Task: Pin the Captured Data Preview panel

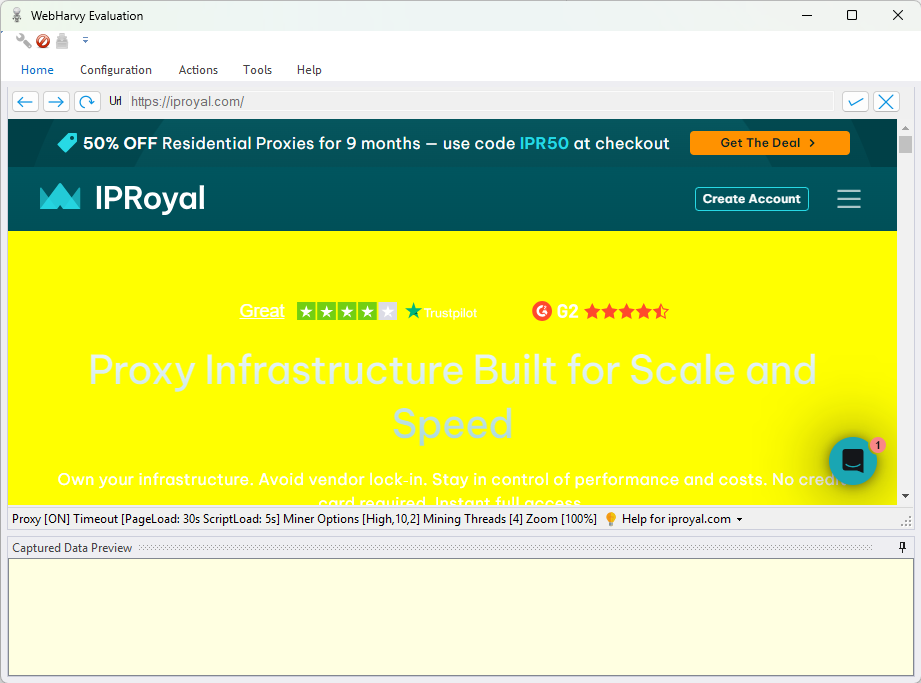Action: pos(902,547)
